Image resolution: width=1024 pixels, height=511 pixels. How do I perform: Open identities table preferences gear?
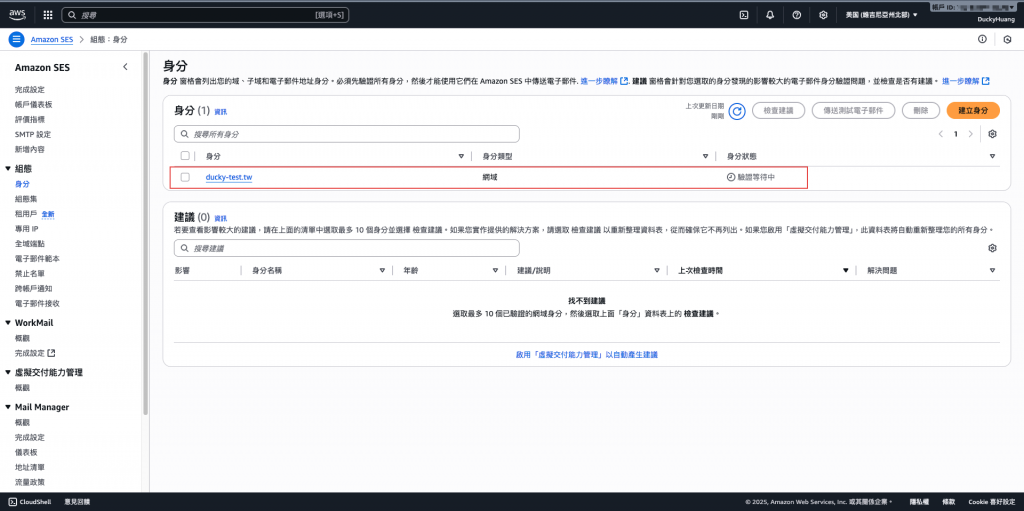(992, 134)
